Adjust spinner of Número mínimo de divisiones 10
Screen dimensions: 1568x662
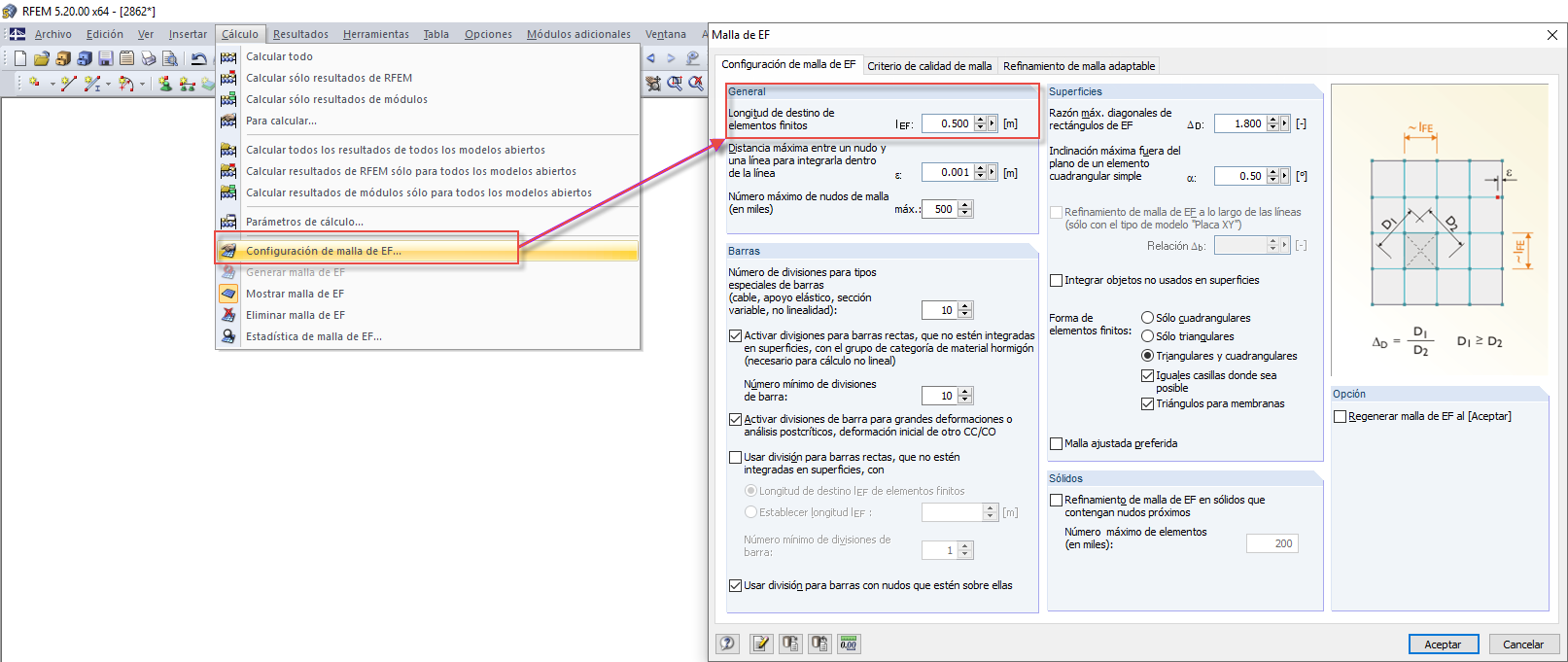point(965,396)
